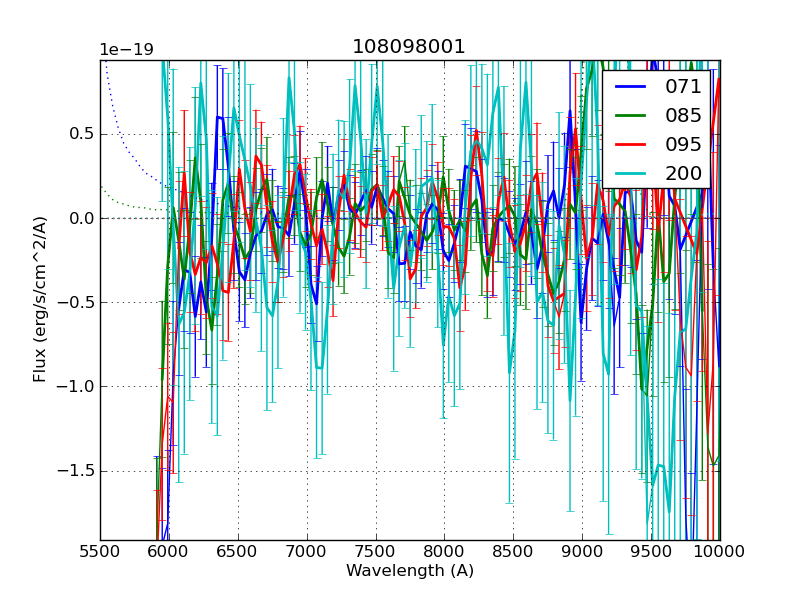This screenshot has width=800, height=600.
Task: Click the 1e-19 exponent label
Action: (126, 50)
